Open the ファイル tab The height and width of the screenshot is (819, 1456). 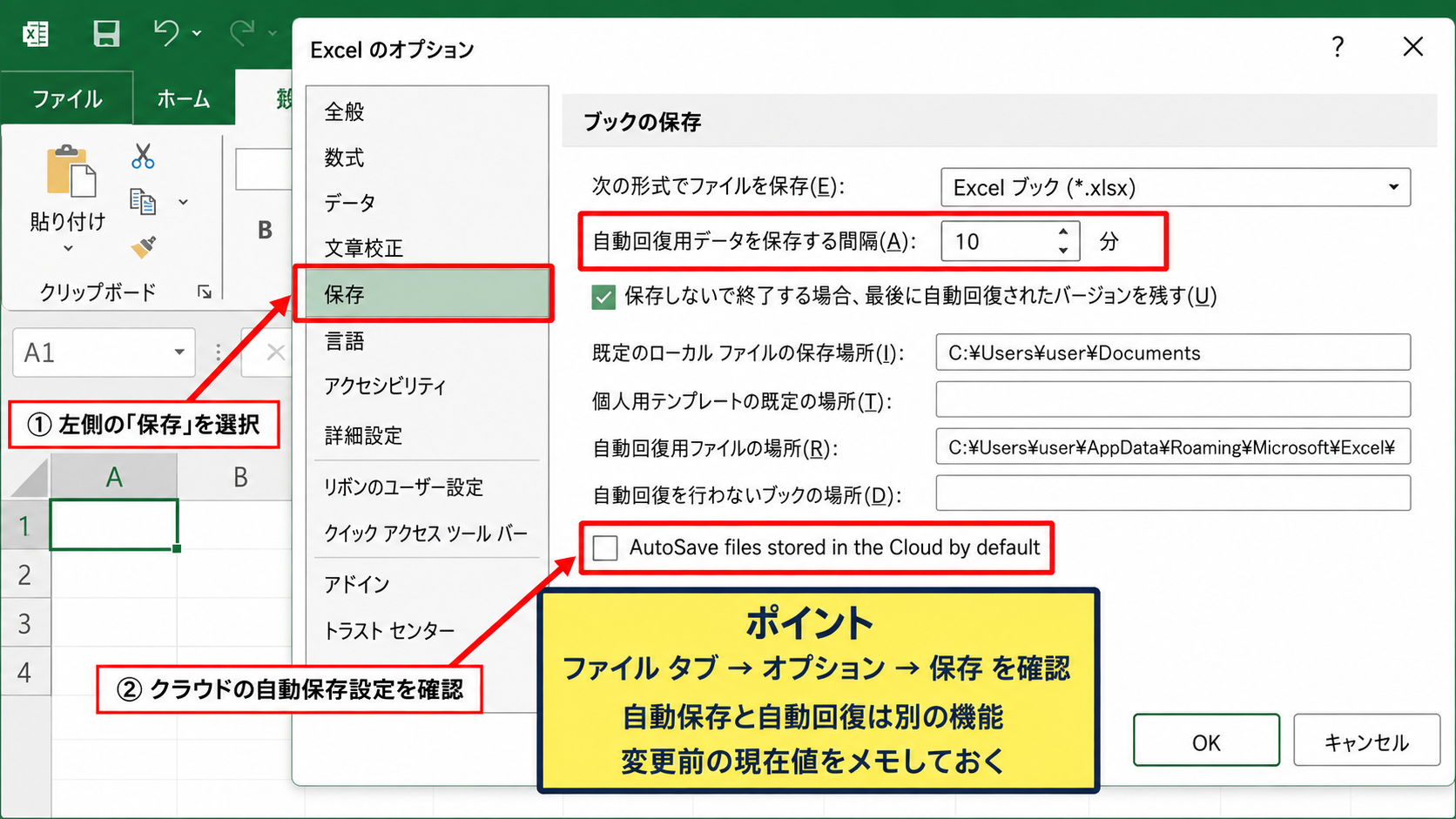67,98
